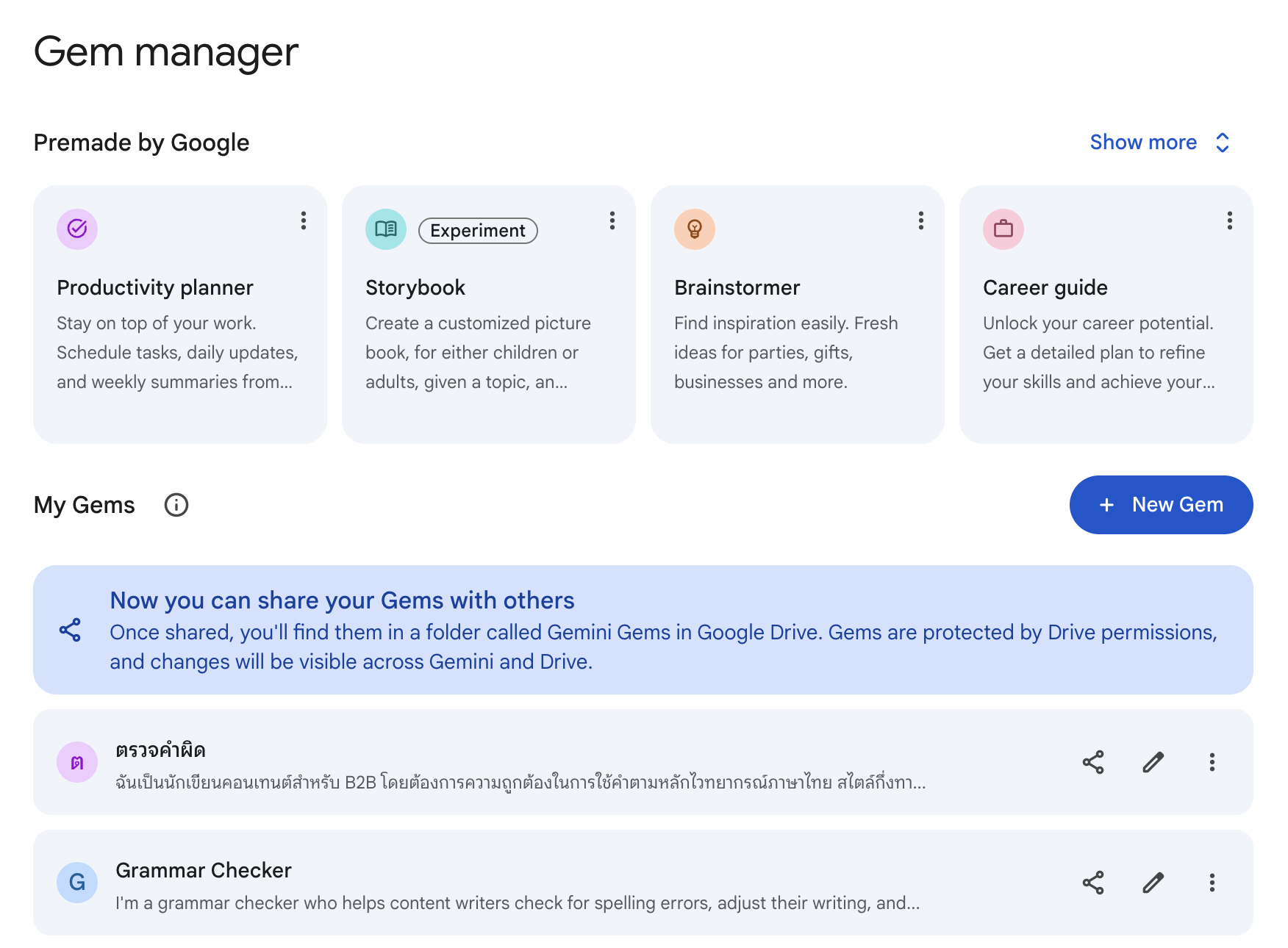Open Storybook card three-dot menu
Viewport: 1288px width, 948px height.
(x=612, y=220)
